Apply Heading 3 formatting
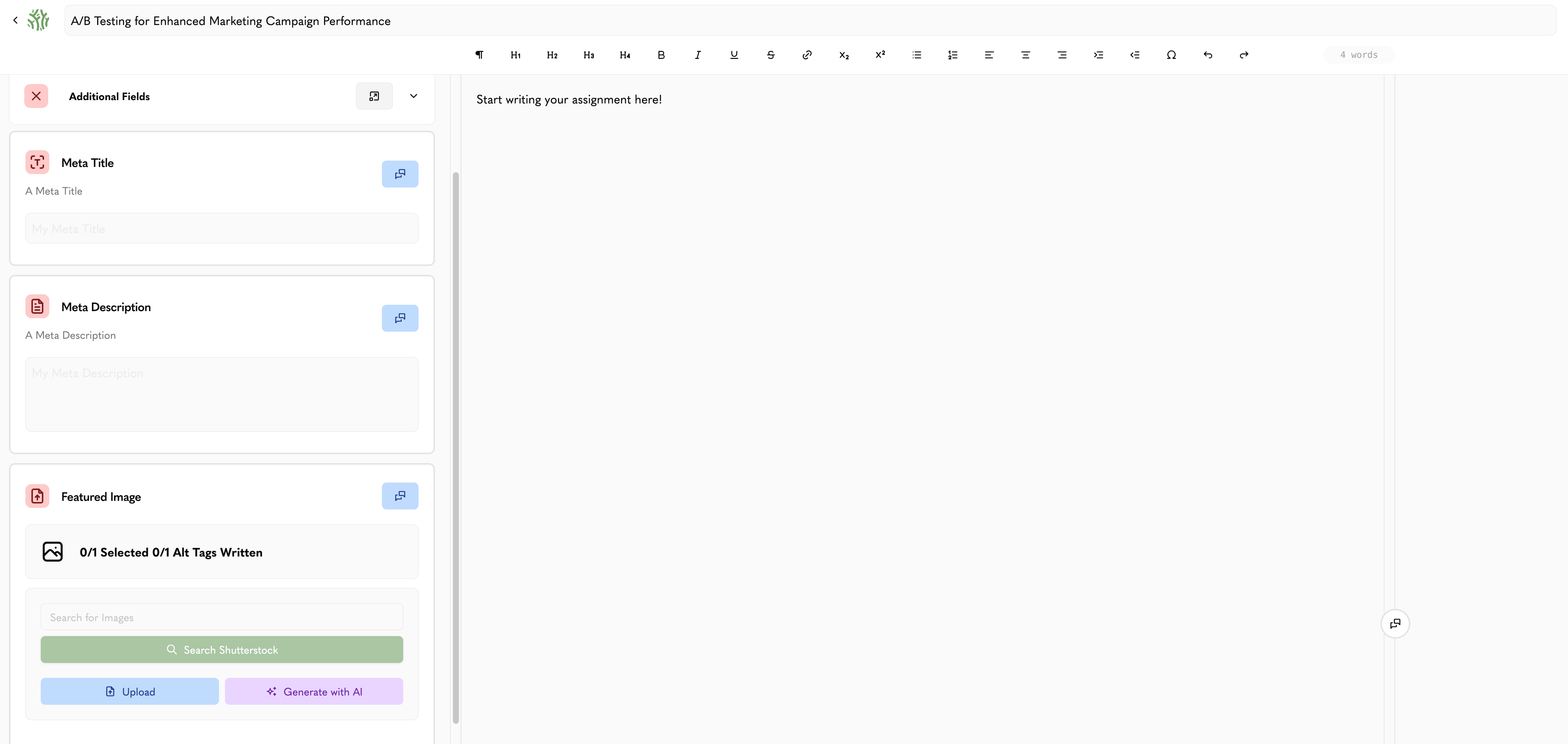 pyautogui.click(x=589, y=55)
